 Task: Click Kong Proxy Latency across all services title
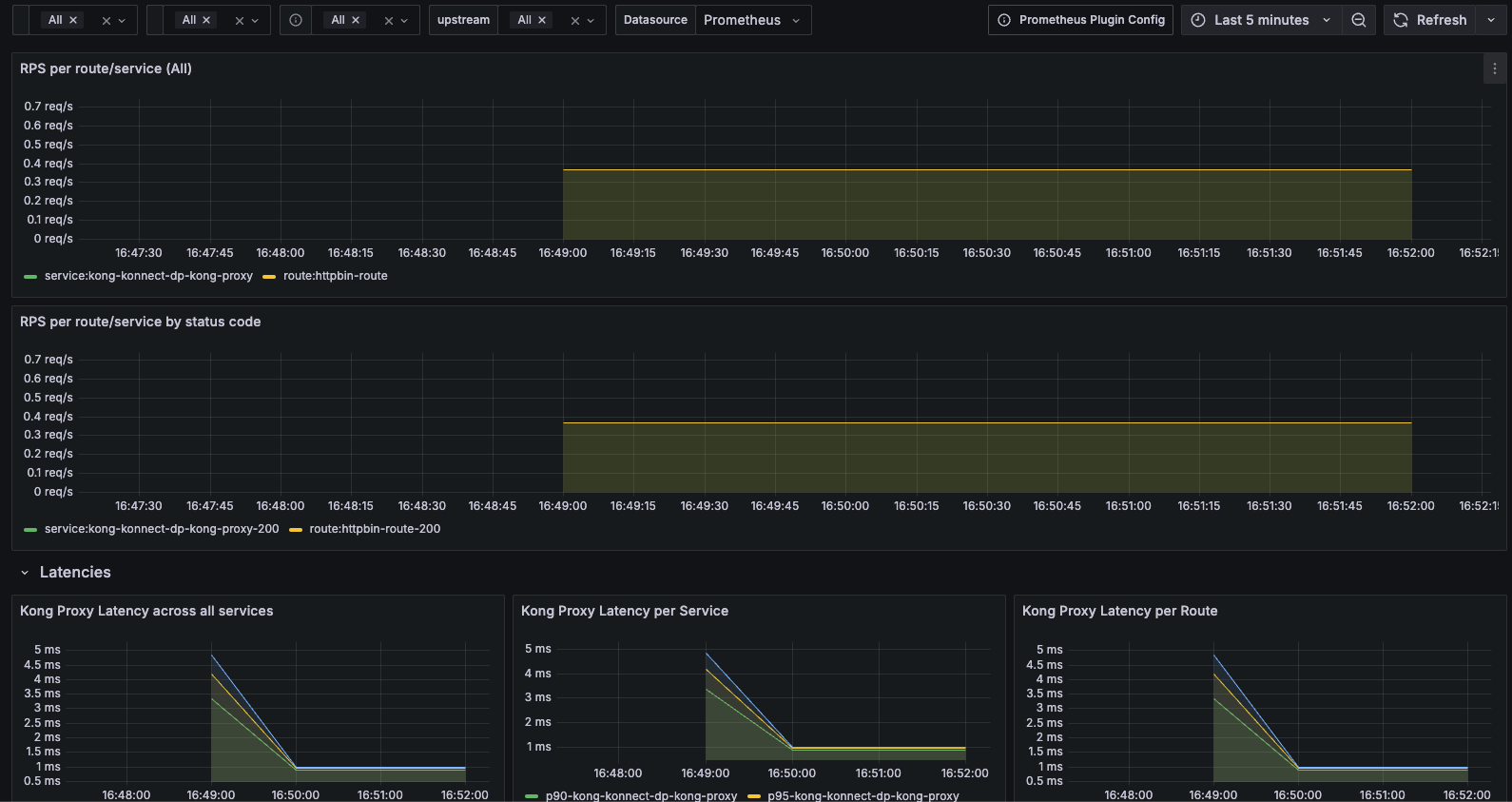146,611
